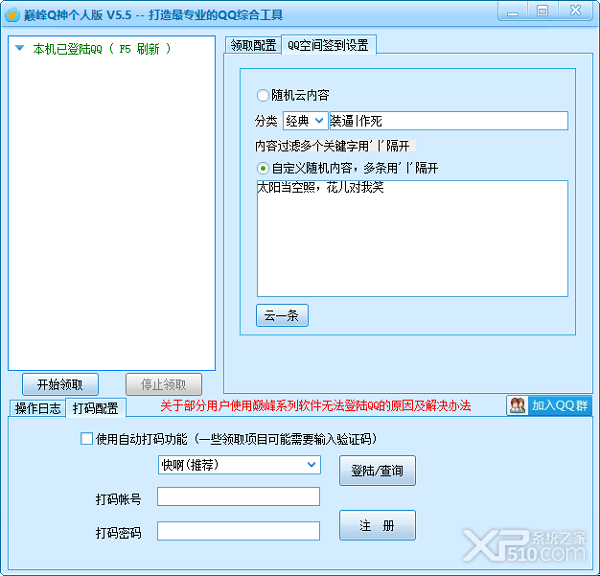Collapse the 本机已登陆QQ tree arrow
This screenshot has height=576, width=600.
coord(20,48)
